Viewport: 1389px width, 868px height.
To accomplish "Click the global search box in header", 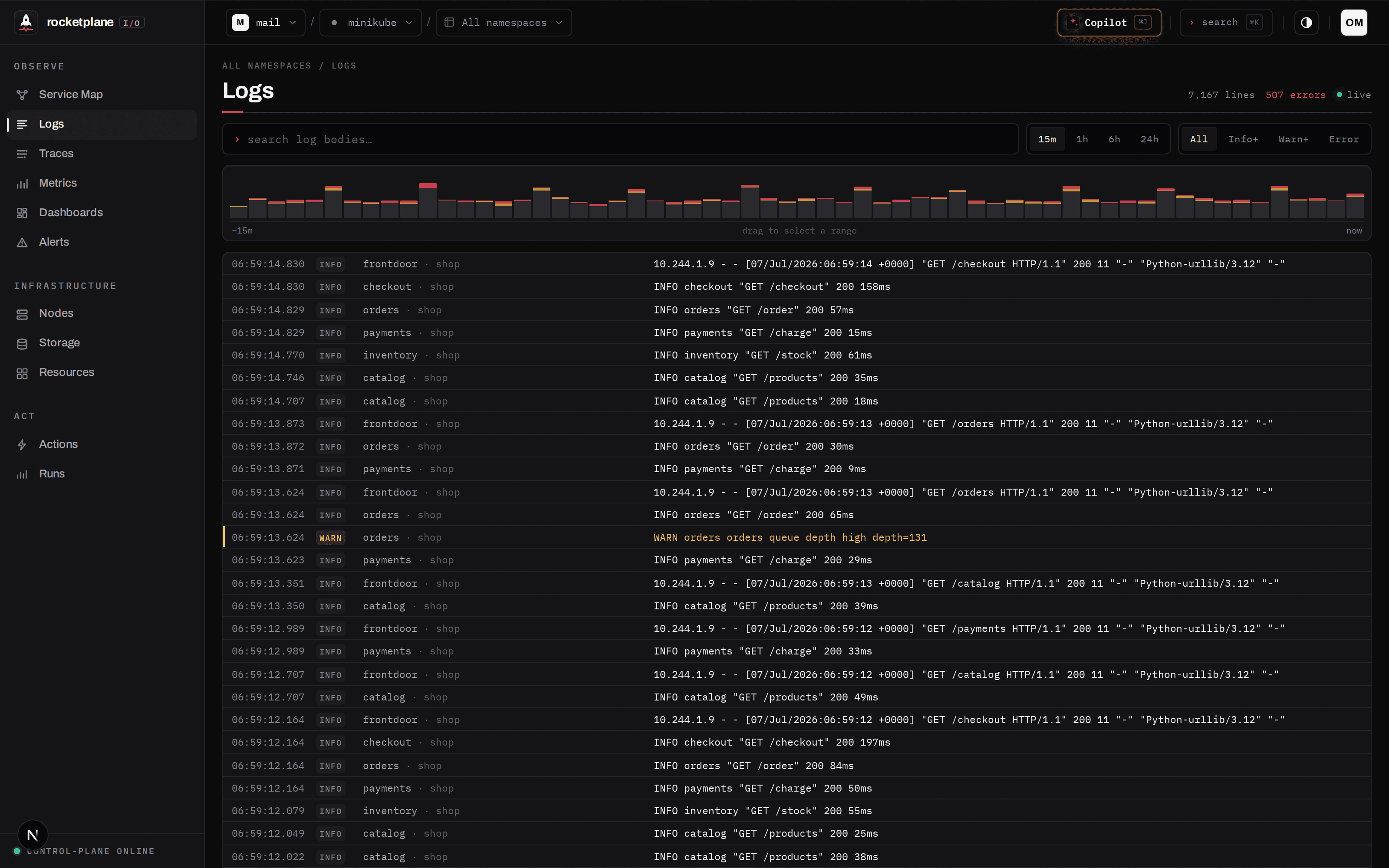I will (1226, 23).
